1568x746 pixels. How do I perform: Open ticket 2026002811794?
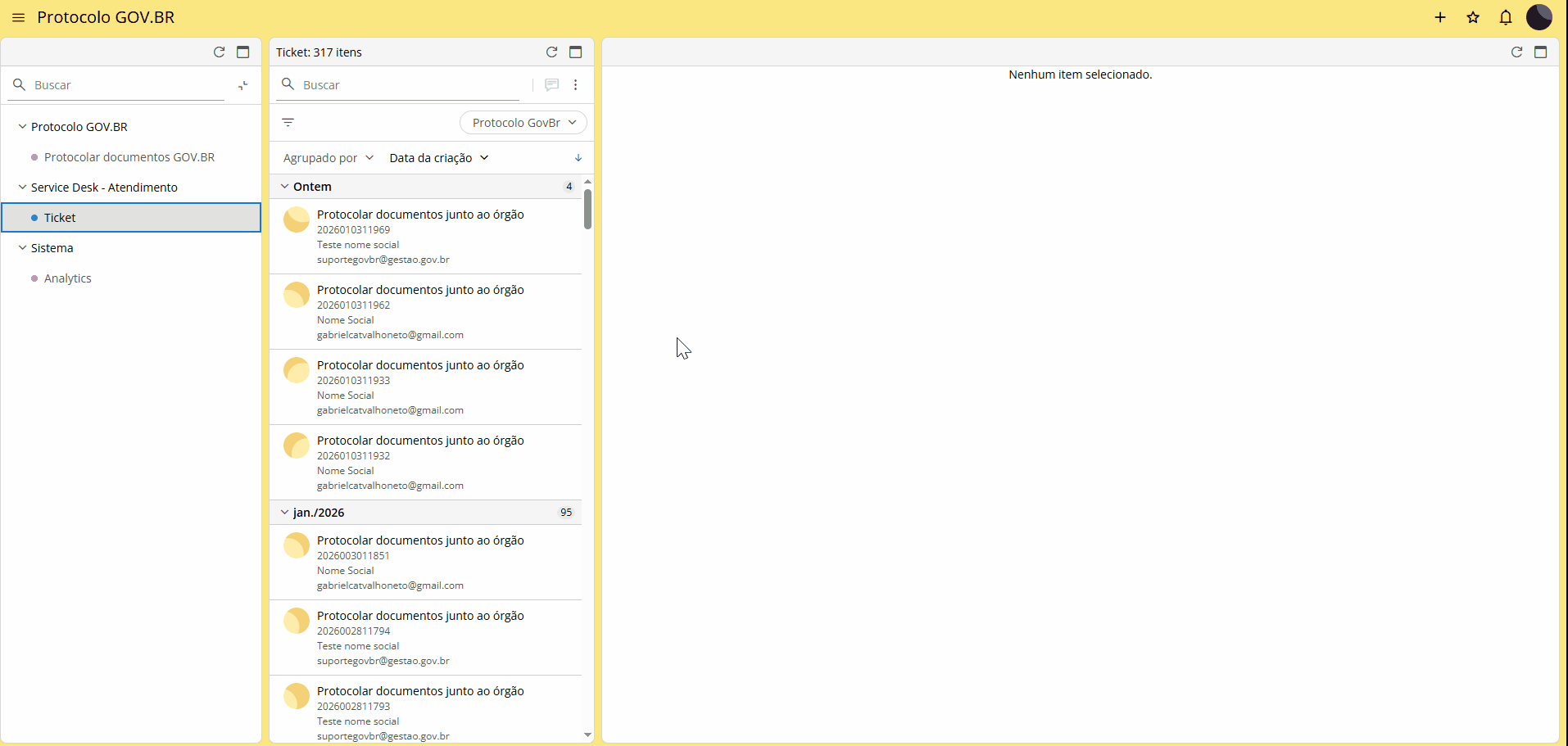[425, 638]
